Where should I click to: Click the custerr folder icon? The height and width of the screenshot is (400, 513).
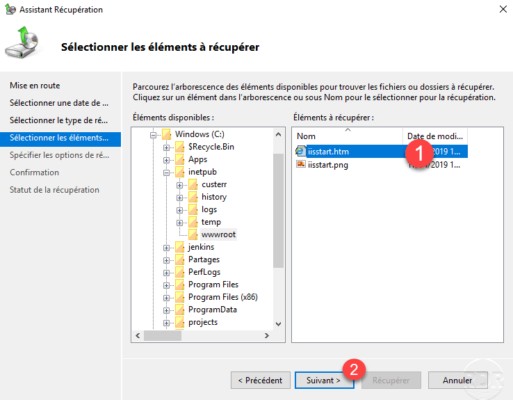coord(193,184)
